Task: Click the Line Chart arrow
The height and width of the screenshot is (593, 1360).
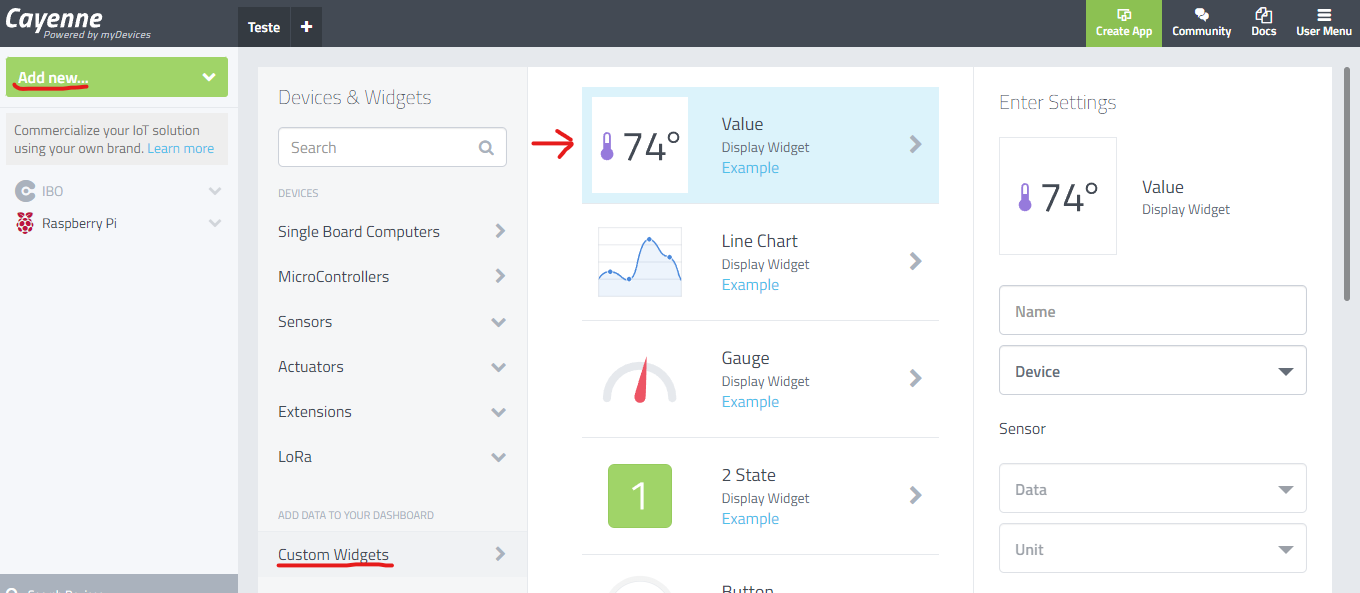Action: click(x=915, y=262)
